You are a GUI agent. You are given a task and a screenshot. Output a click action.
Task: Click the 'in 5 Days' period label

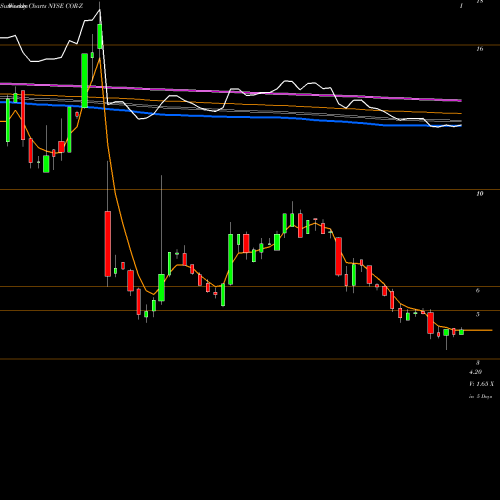coord(480,396)
